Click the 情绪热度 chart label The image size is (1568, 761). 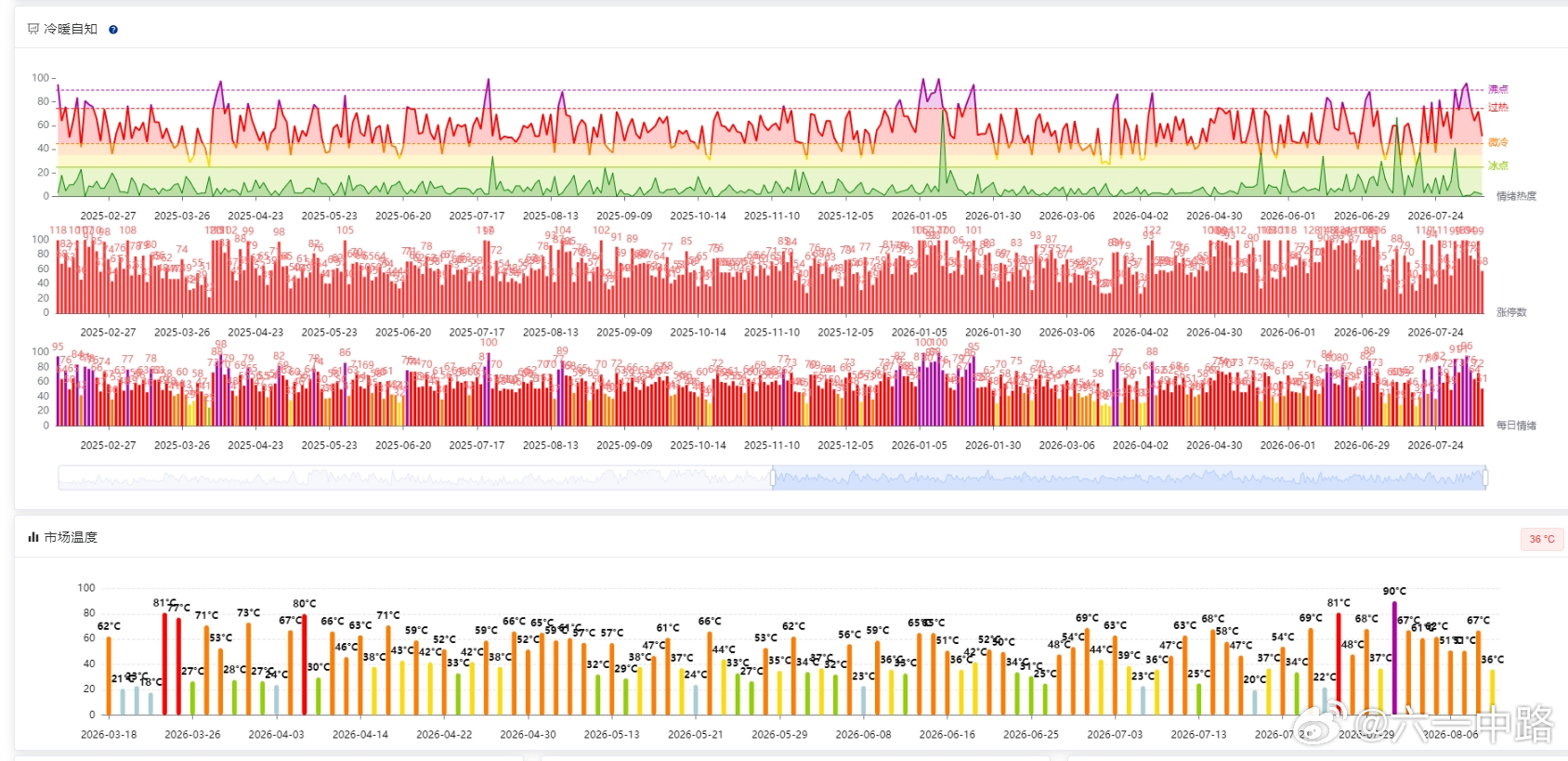point(1516,196)
